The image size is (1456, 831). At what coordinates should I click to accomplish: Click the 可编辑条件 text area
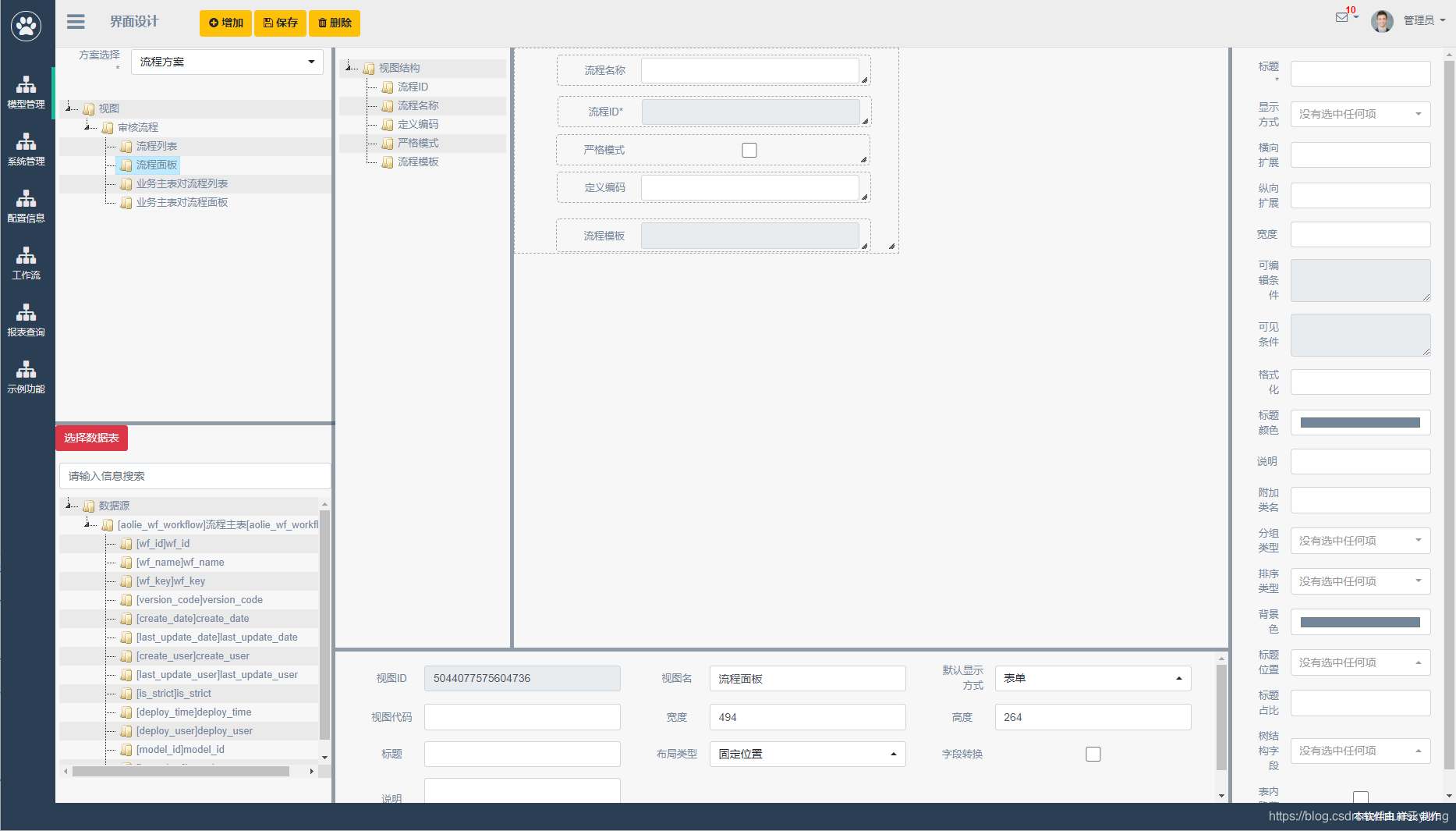pos(1360,280)
